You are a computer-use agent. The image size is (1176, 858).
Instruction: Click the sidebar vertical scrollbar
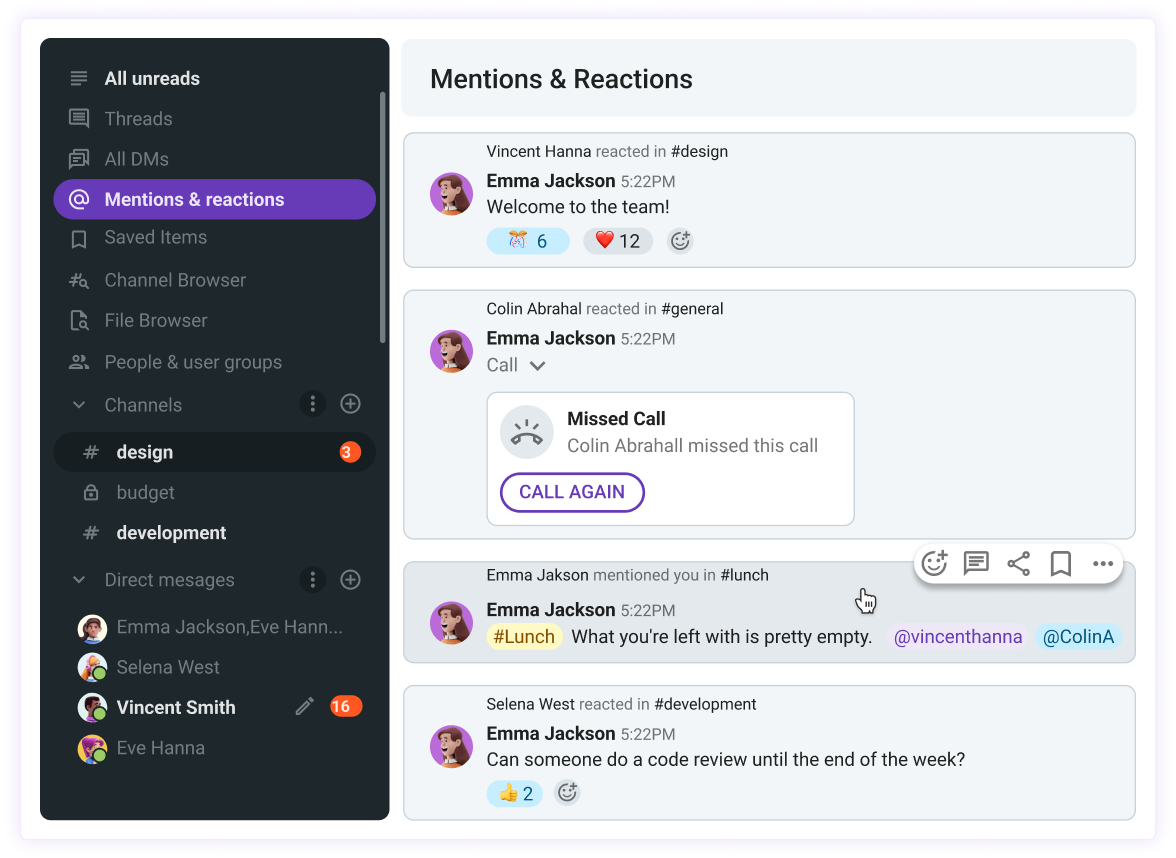382,218
